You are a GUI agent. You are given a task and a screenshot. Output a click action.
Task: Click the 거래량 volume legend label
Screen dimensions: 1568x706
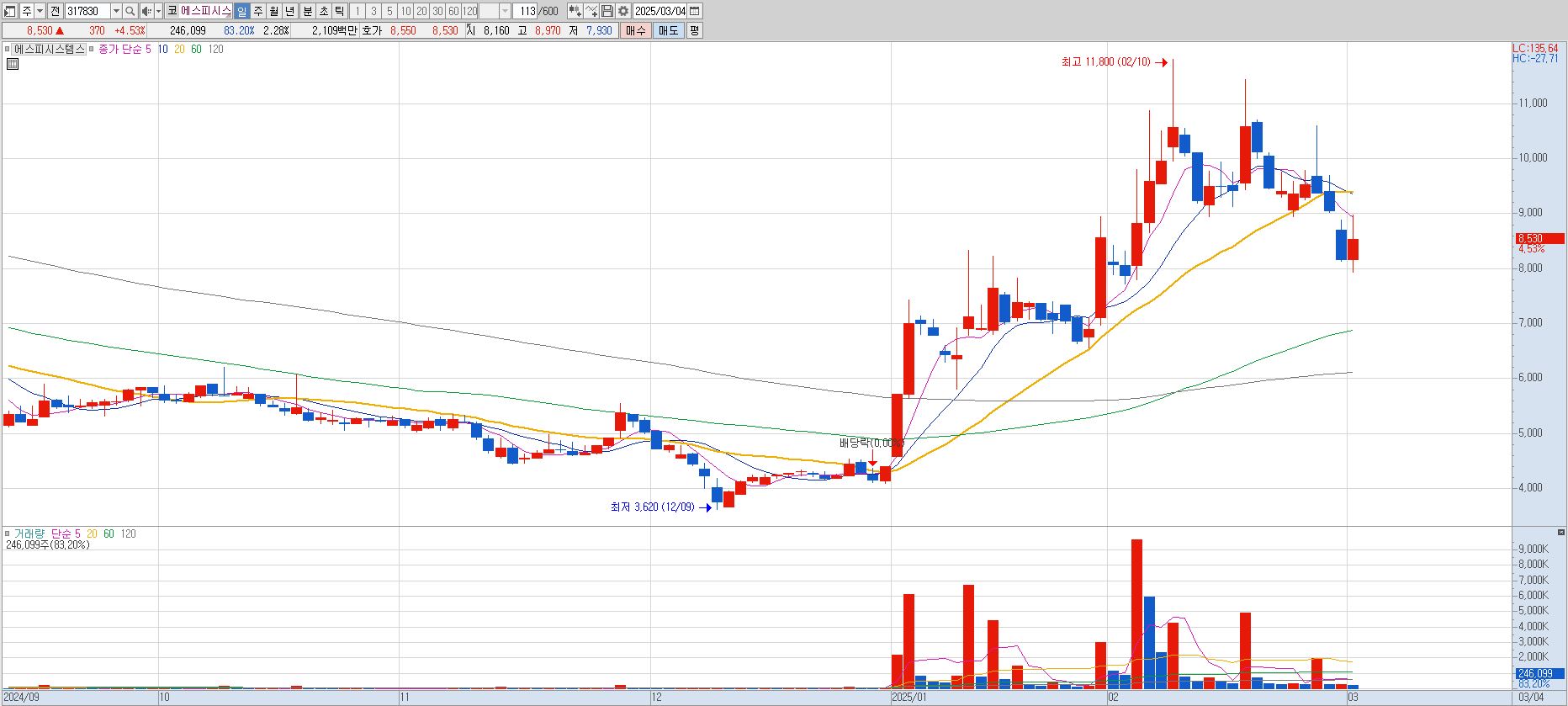30,533
